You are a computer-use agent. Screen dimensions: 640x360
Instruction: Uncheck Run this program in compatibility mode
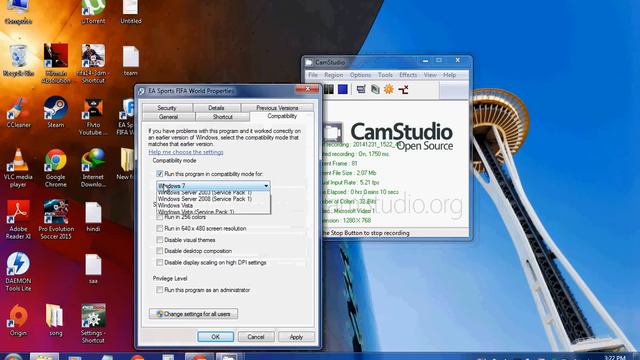pyautogui.click(x=160, y=174)
